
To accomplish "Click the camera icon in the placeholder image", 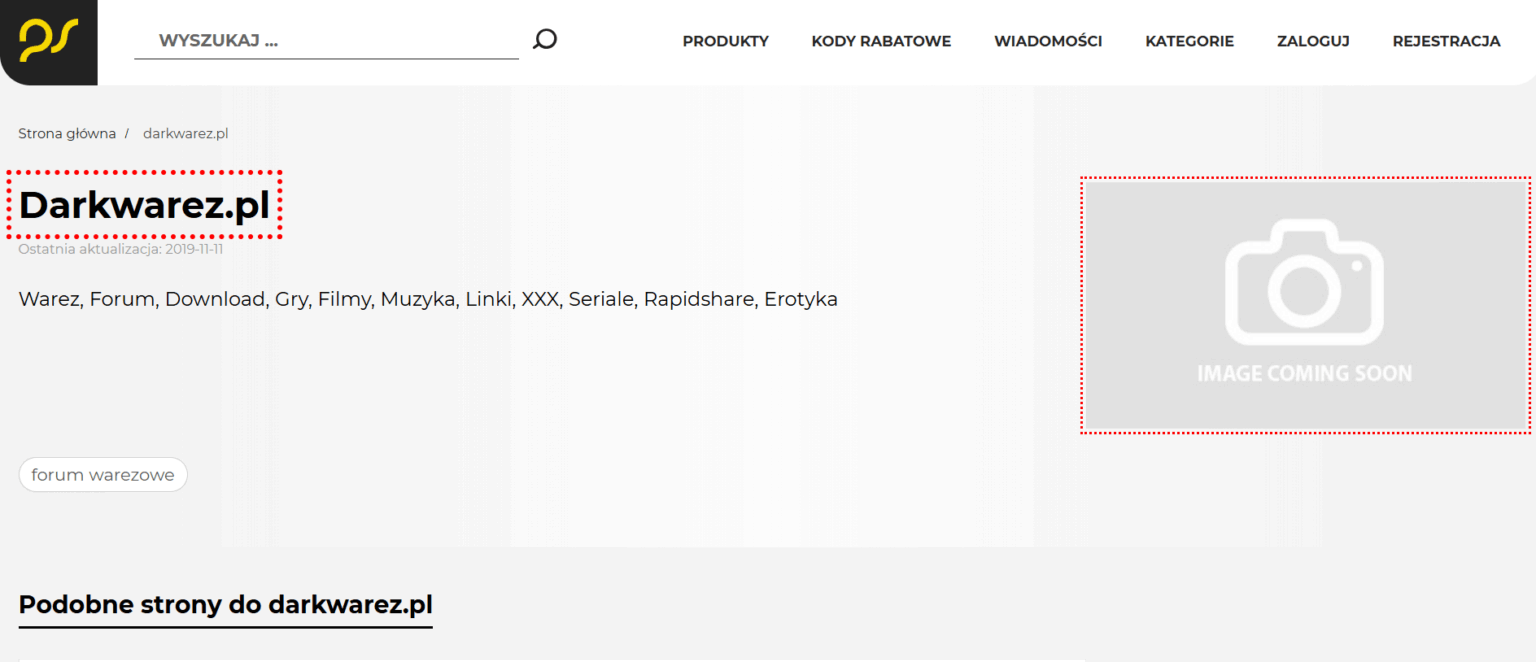I will pyautogui.click(x=1305, y=283).
